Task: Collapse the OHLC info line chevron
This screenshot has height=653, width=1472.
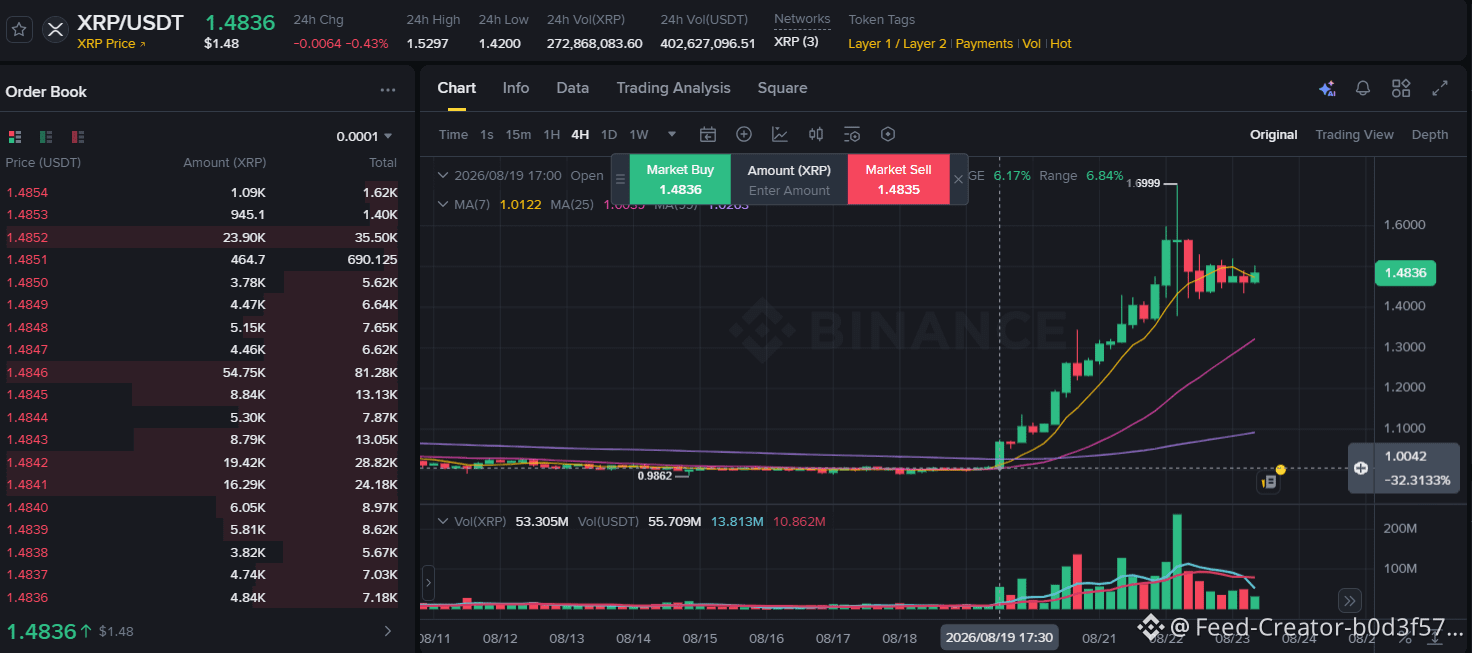Action: 444,175
